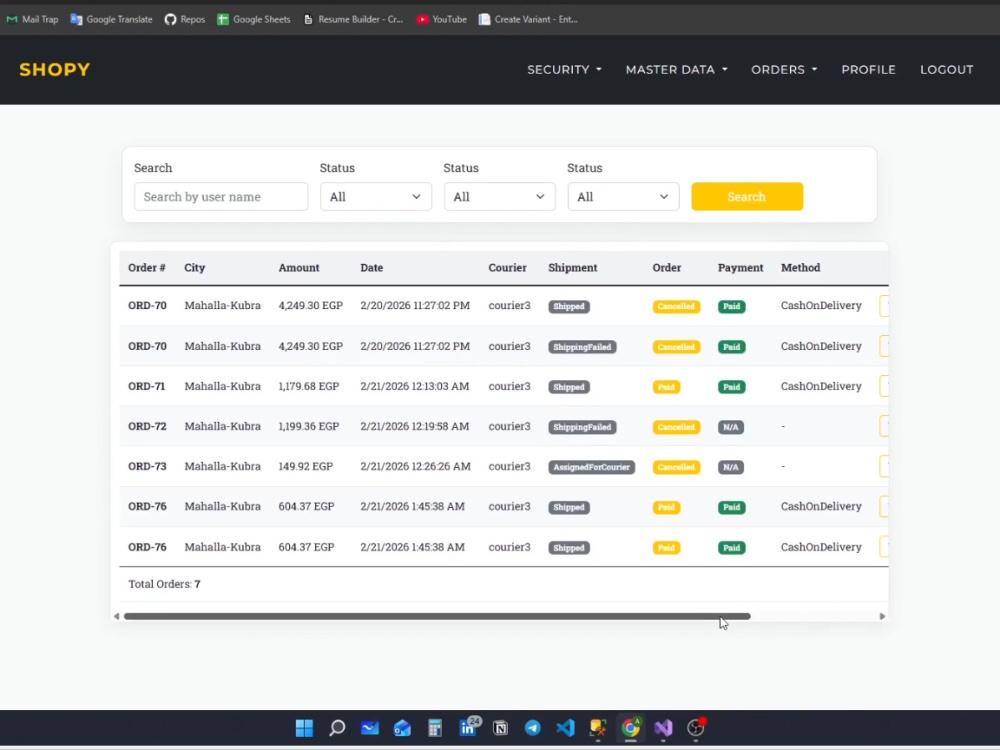Click the Courier column header
This screenshot has width=1000, height=750.
click(x=507, y=268)
